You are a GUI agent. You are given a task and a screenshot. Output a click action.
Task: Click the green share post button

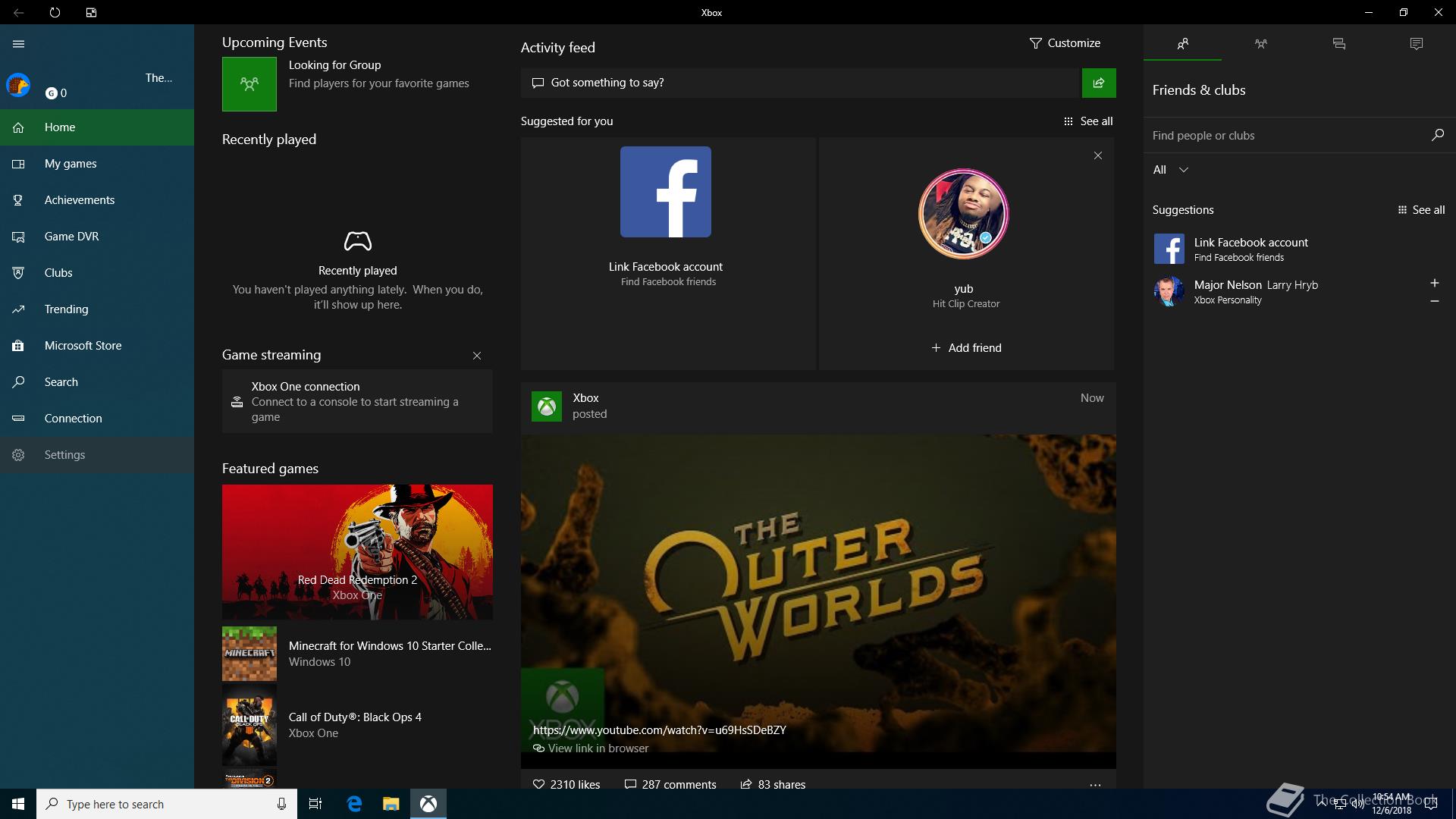(x=1099, y=83)
